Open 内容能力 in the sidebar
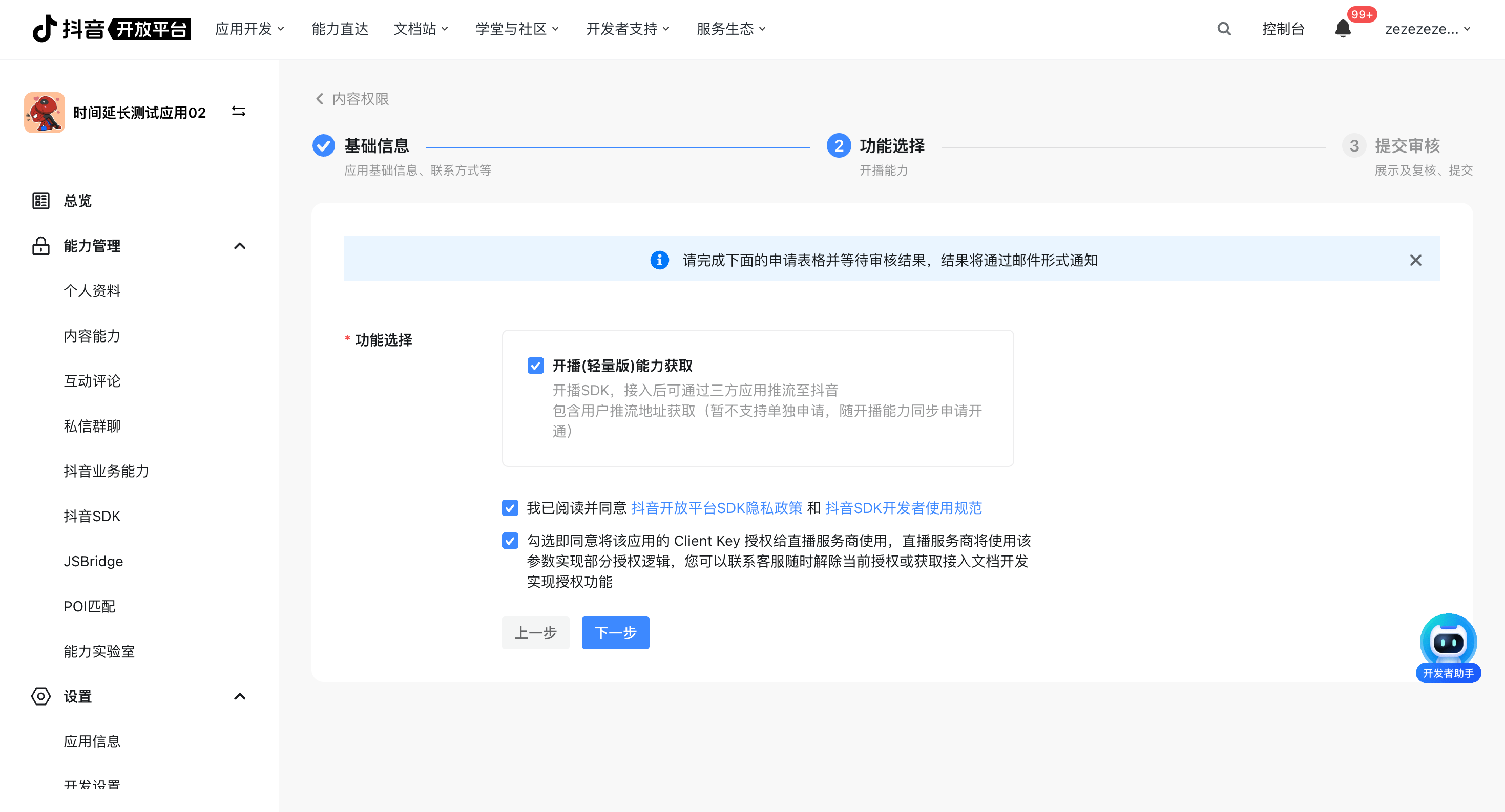The height and width of the screenshot is (812, 1505). point(92,336)
